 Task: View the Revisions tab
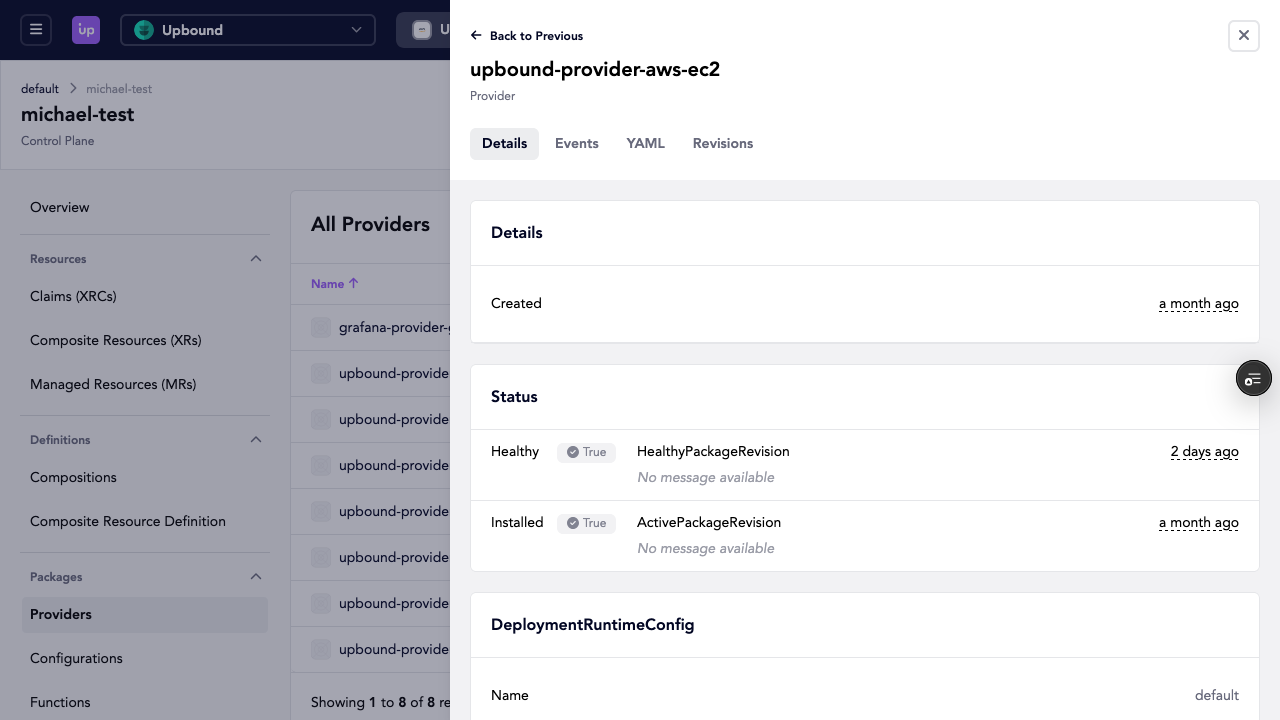coord(722,143)
